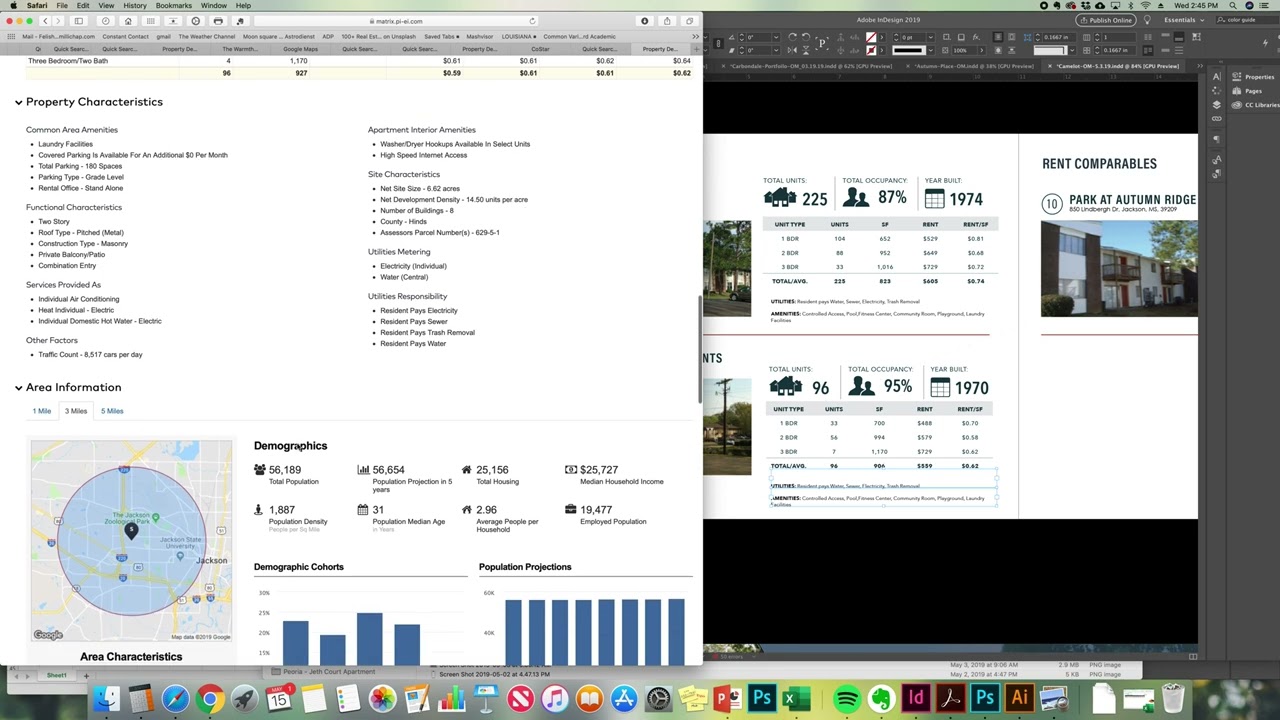The width and height of the screenshot is (1280, 720).
Task: Select the Google Maps Safari tab
Action: pyautogui.click(x=300, y=49)
